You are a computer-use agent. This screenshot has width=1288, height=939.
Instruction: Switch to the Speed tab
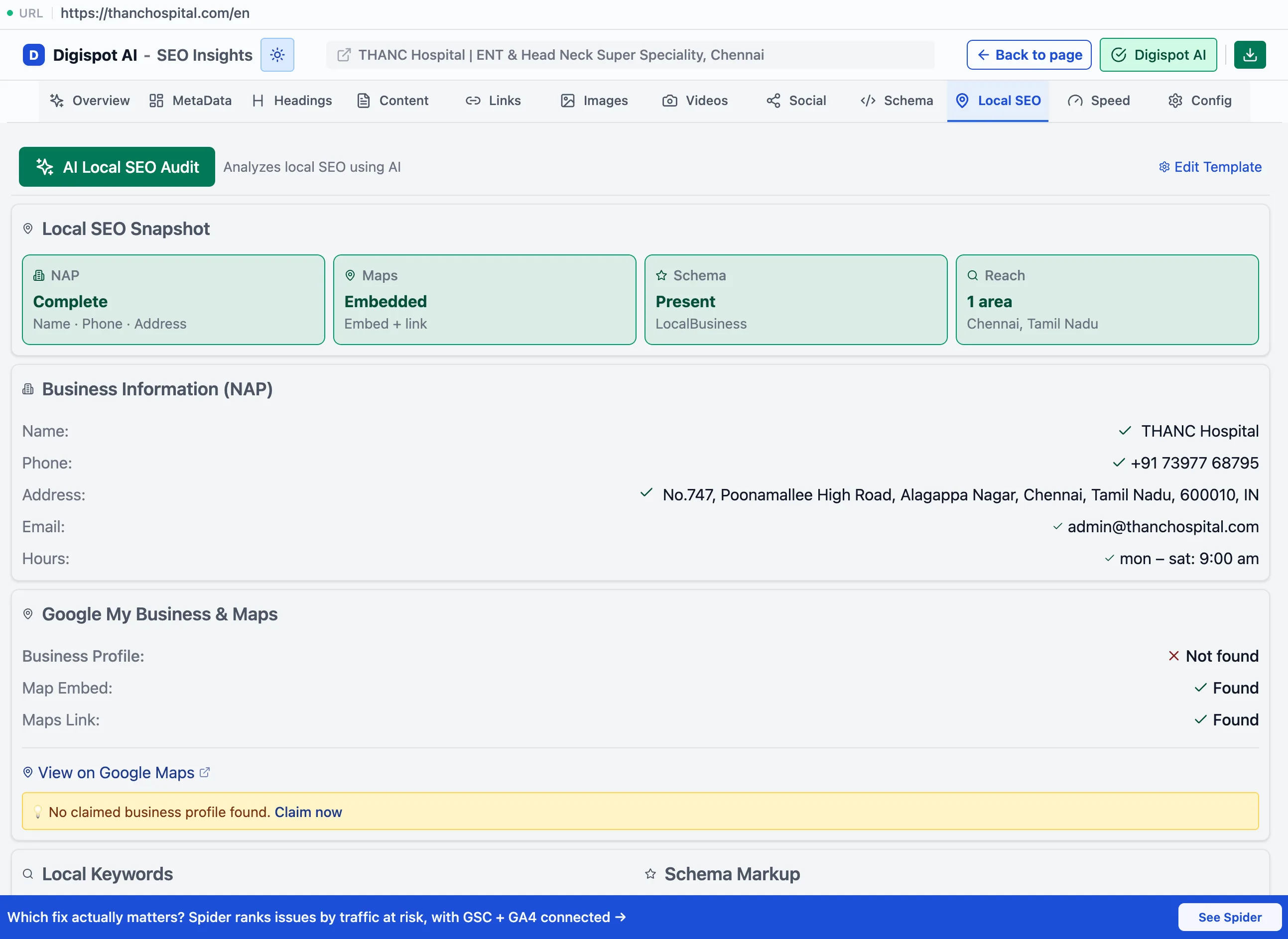[x=1099, y=101]
